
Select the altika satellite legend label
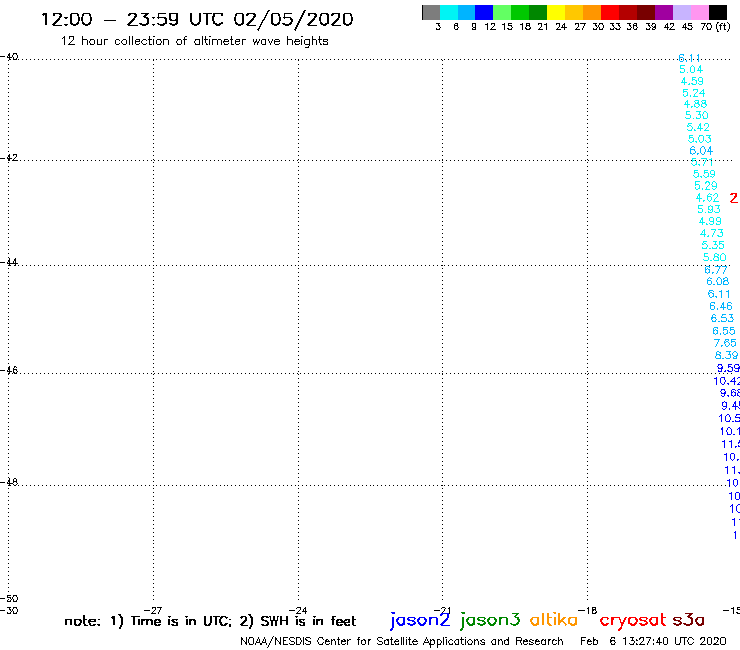(x=554, y=620)
